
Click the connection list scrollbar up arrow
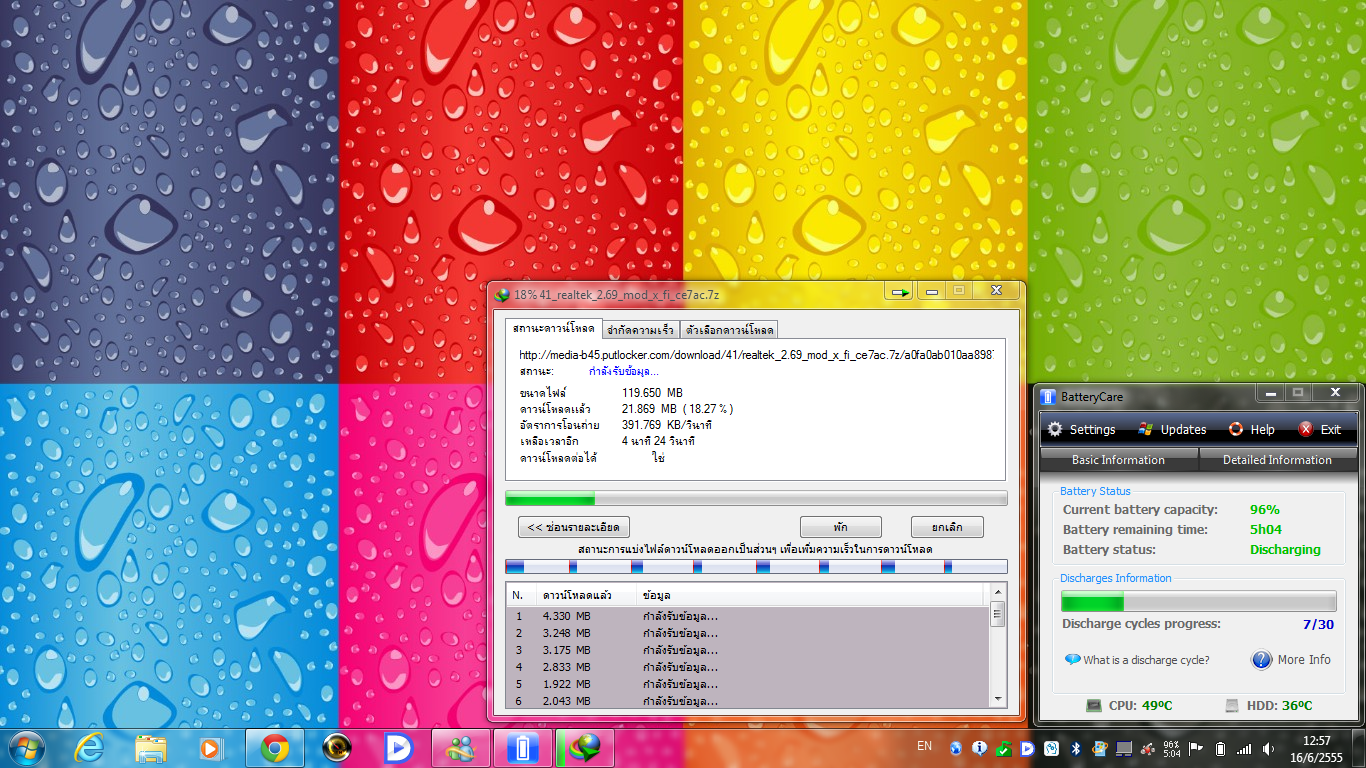tap(998, 593)
